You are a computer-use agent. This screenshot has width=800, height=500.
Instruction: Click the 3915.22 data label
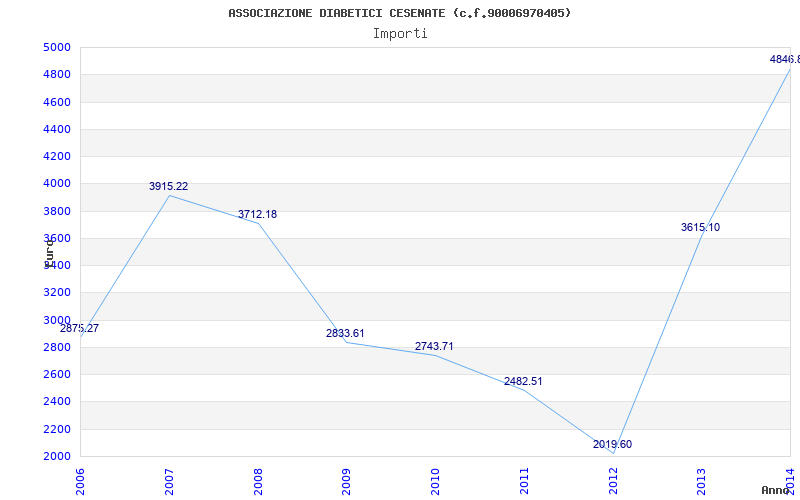168,186
